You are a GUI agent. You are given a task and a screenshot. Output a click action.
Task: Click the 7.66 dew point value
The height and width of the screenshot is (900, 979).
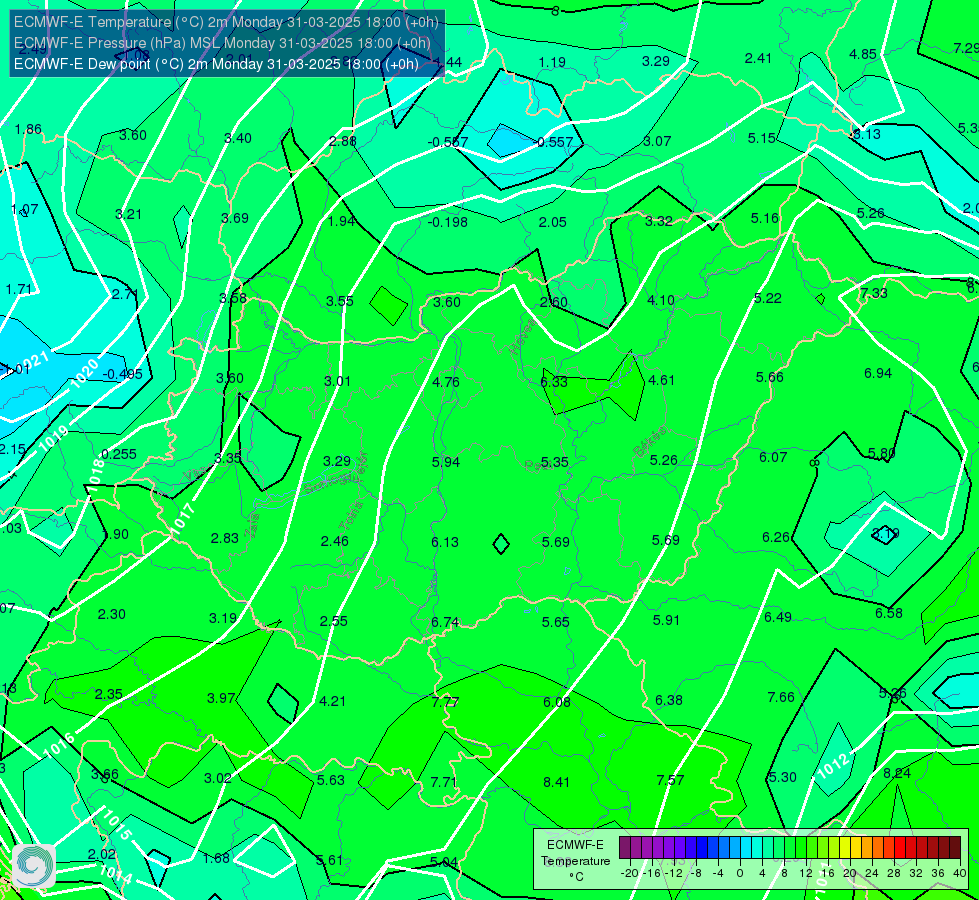781,697
